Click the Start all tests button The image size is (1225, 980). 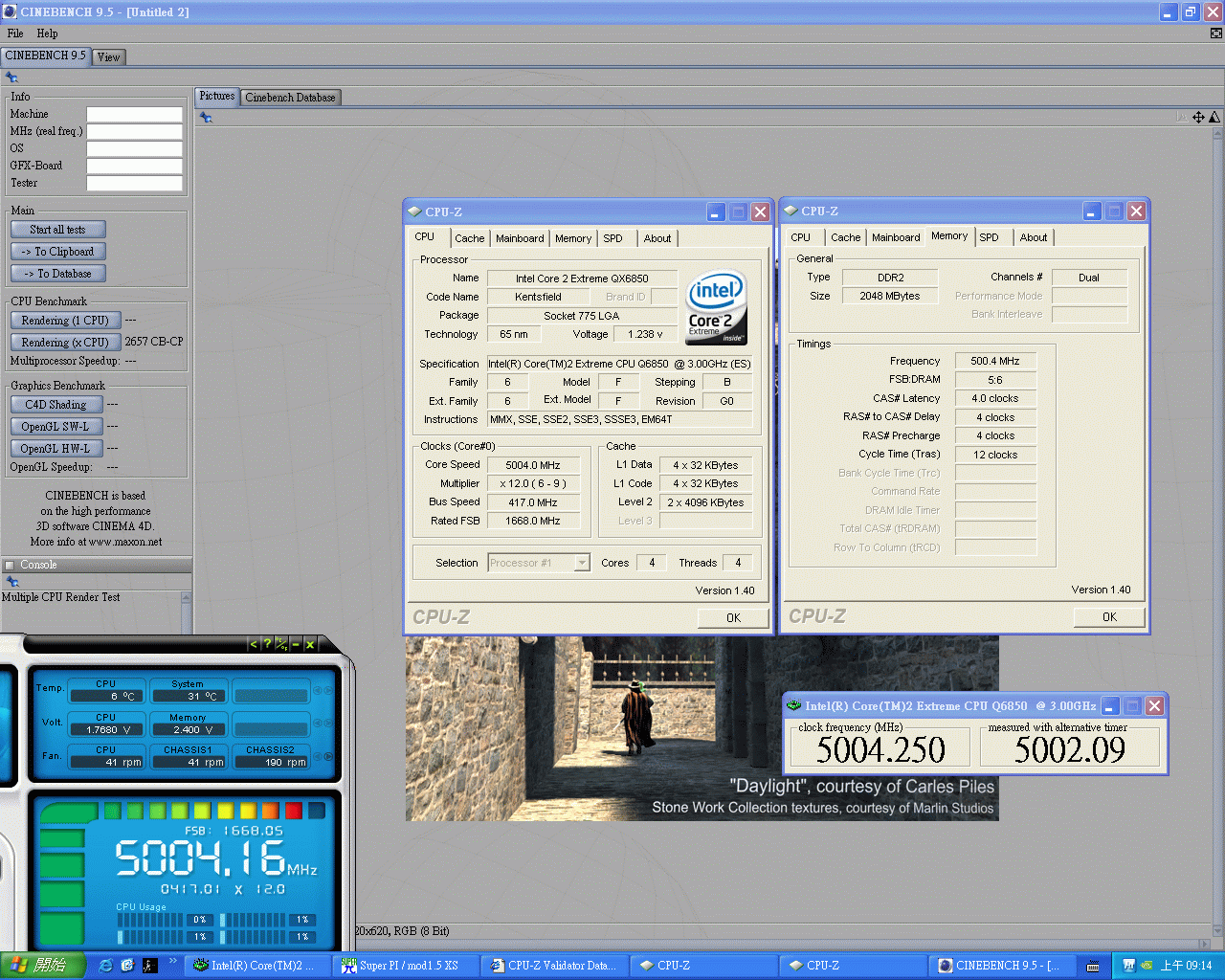(57, 230)
